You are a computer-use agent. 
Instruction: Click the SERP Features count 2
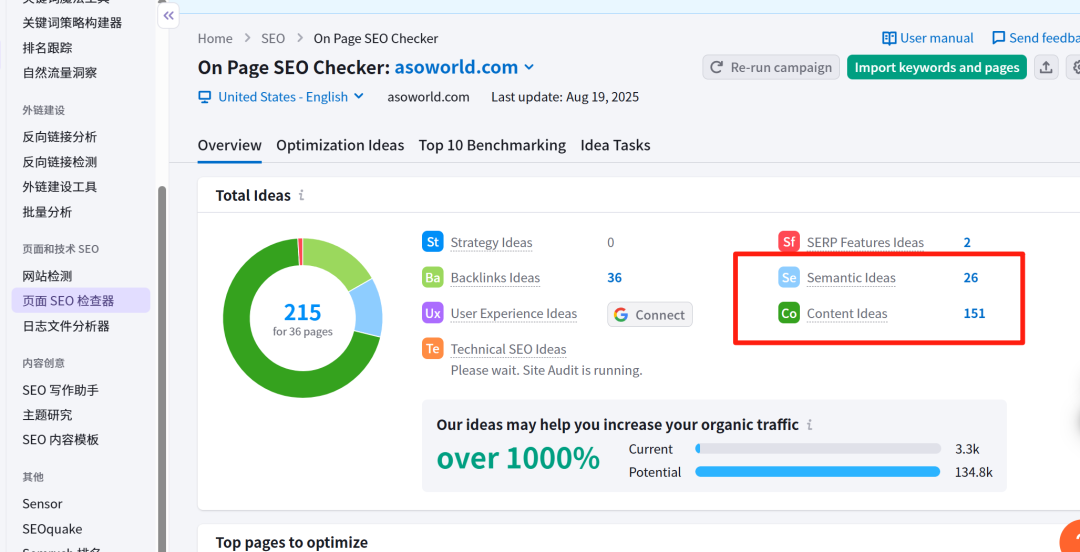click(x=967, y=243)
